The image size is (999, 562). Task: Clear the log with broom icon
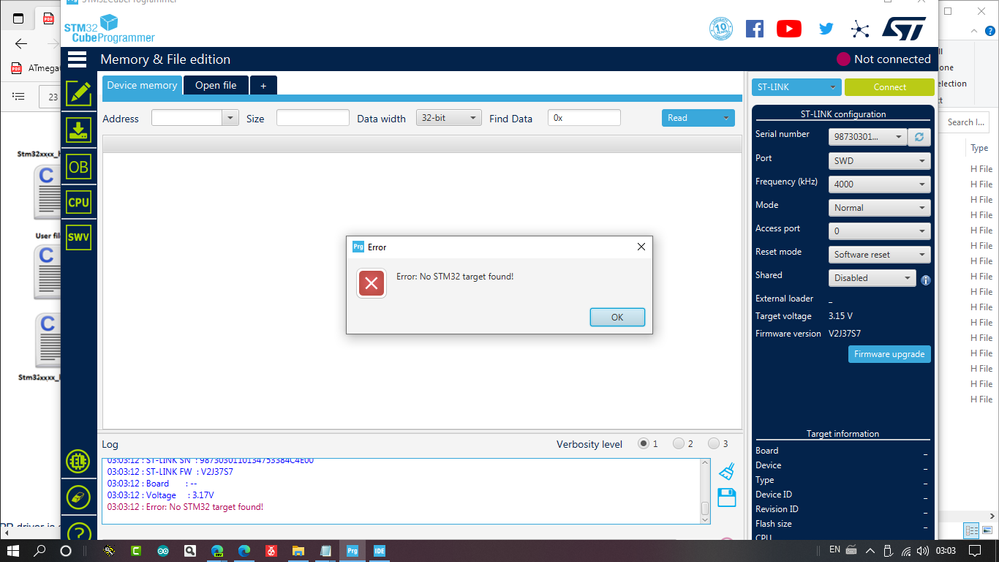tap(727, 472)
